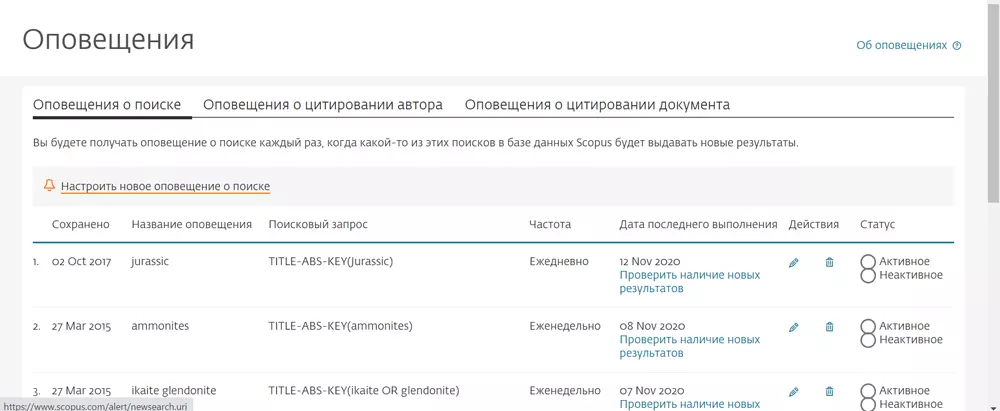
Task: Delete the ikaite glendonite alert trash icon
Action: [x=829, y=391]
